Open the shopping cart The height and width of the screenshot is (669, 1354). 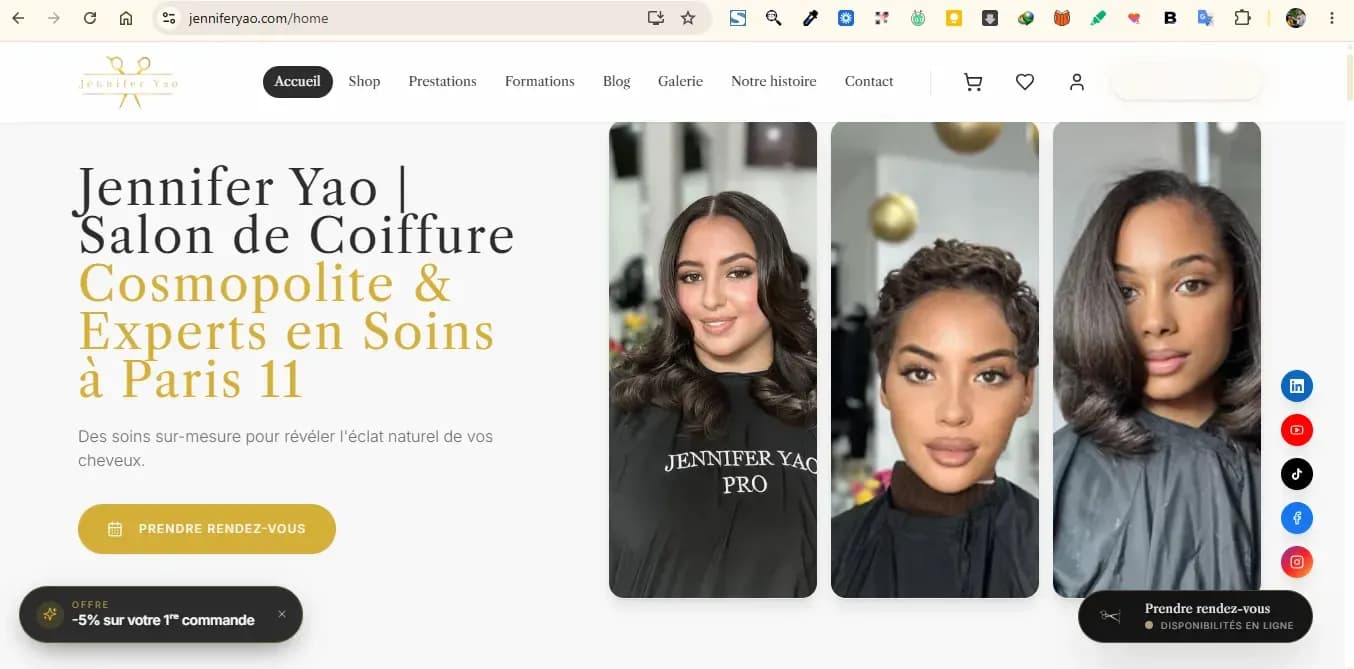point(973,82)
